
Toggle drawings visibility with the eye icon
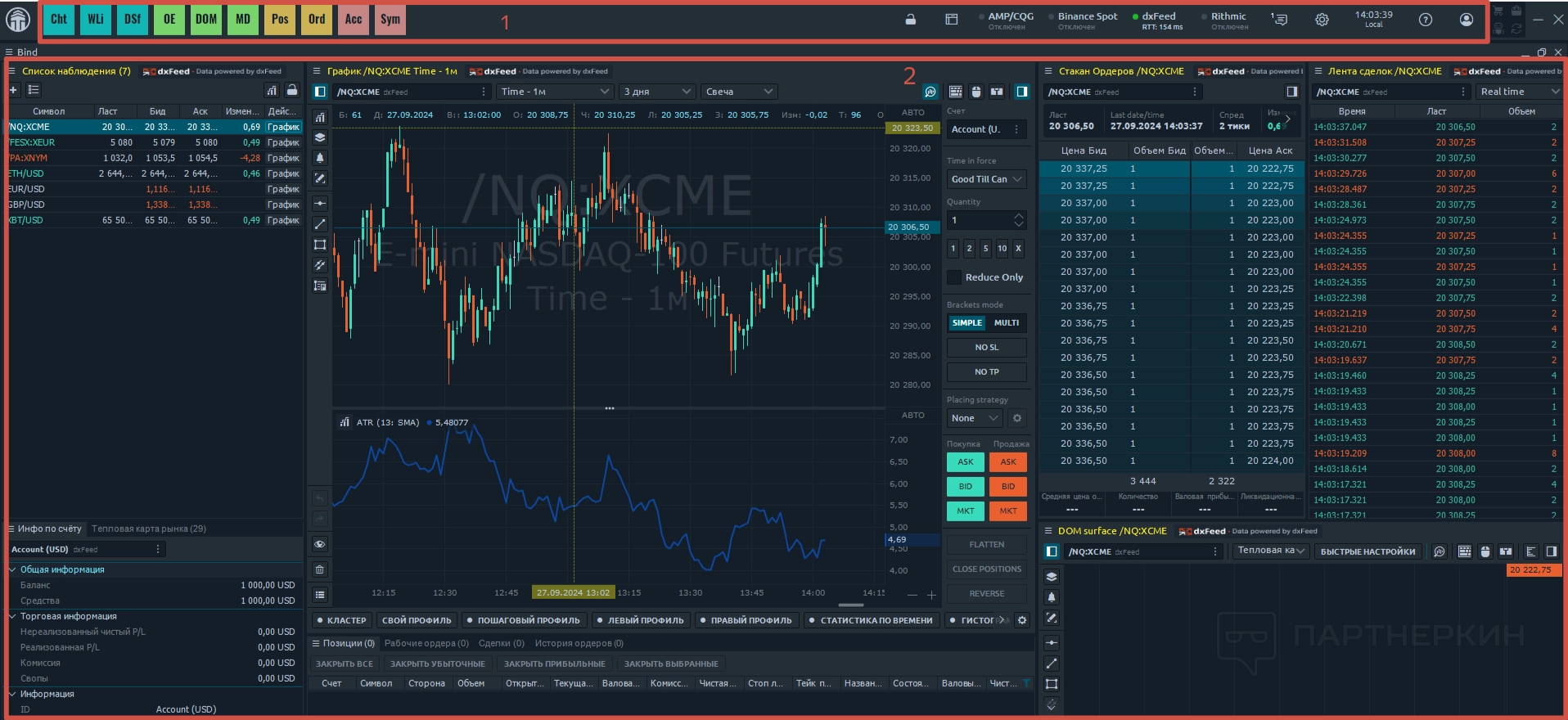tap(320, 544)
